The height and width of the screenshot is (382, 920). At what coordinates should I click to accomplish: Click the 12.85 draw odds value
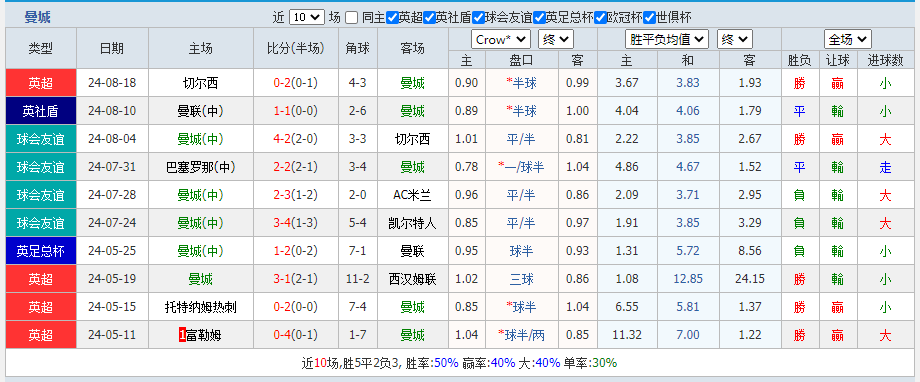pos(688,279)
